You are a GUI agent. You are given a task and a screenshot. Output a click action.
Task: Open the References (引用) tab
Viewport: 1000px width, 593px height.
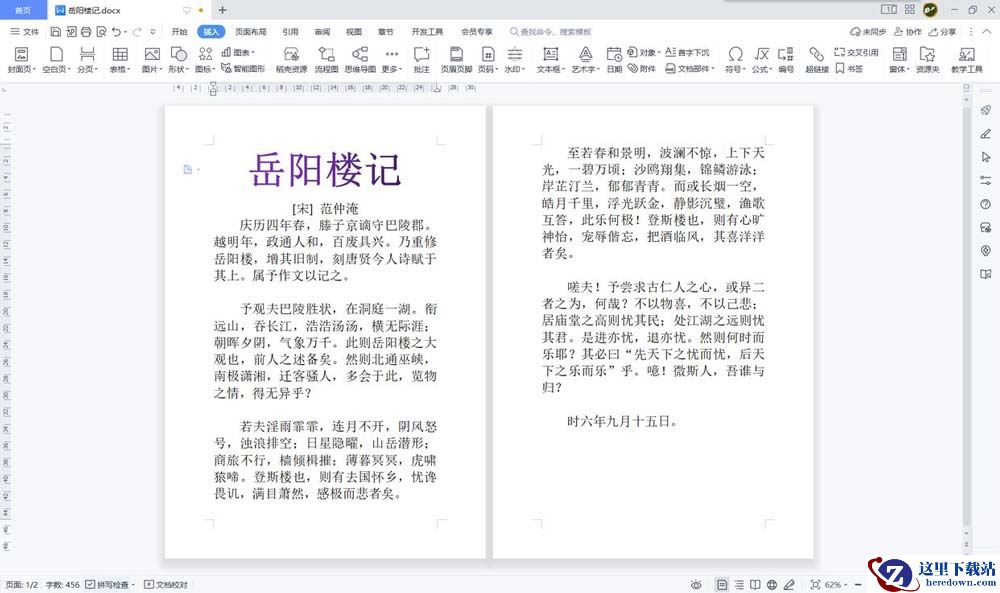pyautogui.click(x=290, y=31)
